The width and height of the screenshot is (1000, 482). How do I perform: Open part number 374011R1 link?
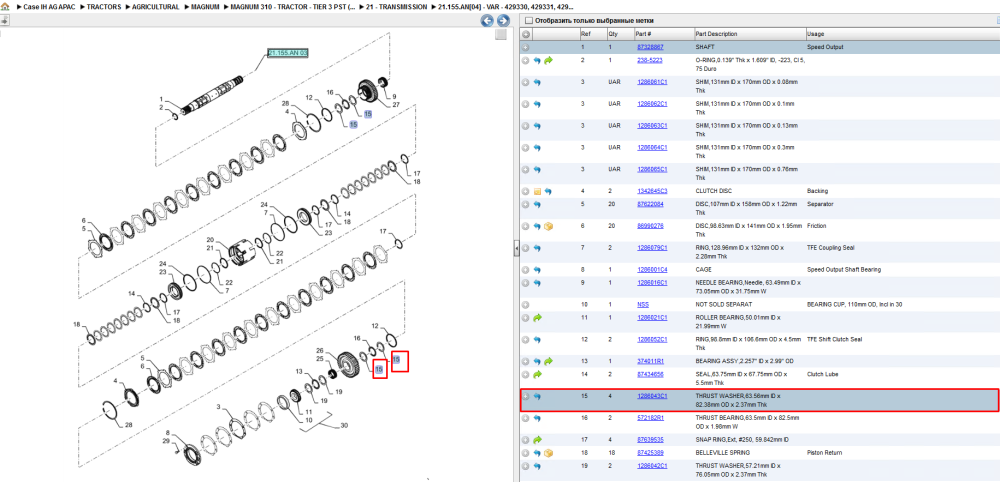[x=652, y=362]
